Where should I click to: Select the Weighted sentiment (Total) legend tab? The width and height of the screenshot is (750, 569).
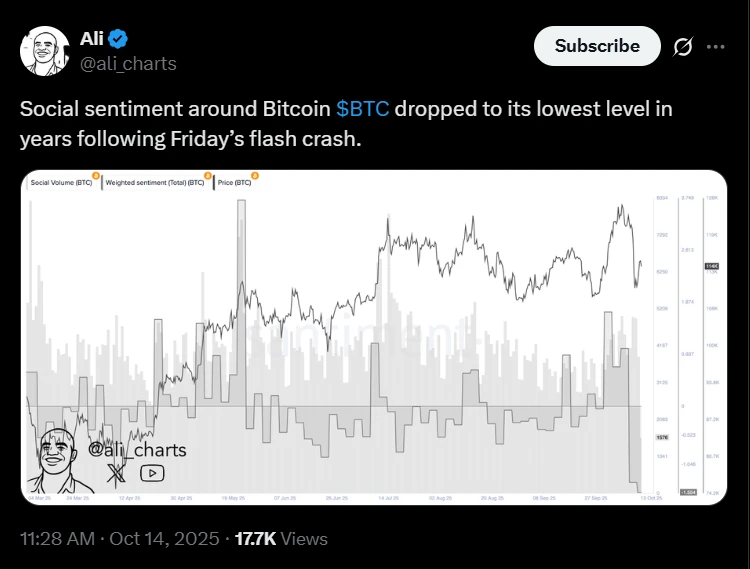pos(154,183)
